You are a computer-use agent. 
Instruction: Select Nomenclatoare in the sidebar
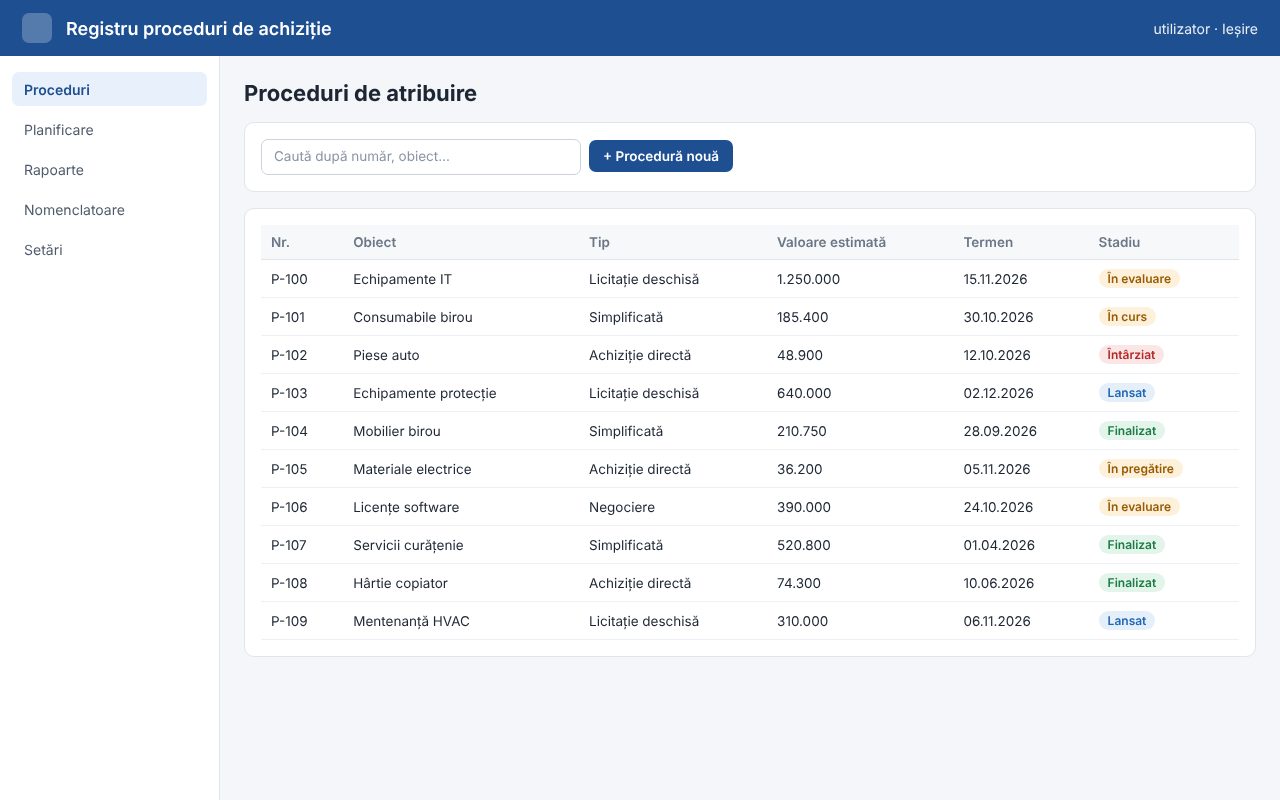coord(109,210)
